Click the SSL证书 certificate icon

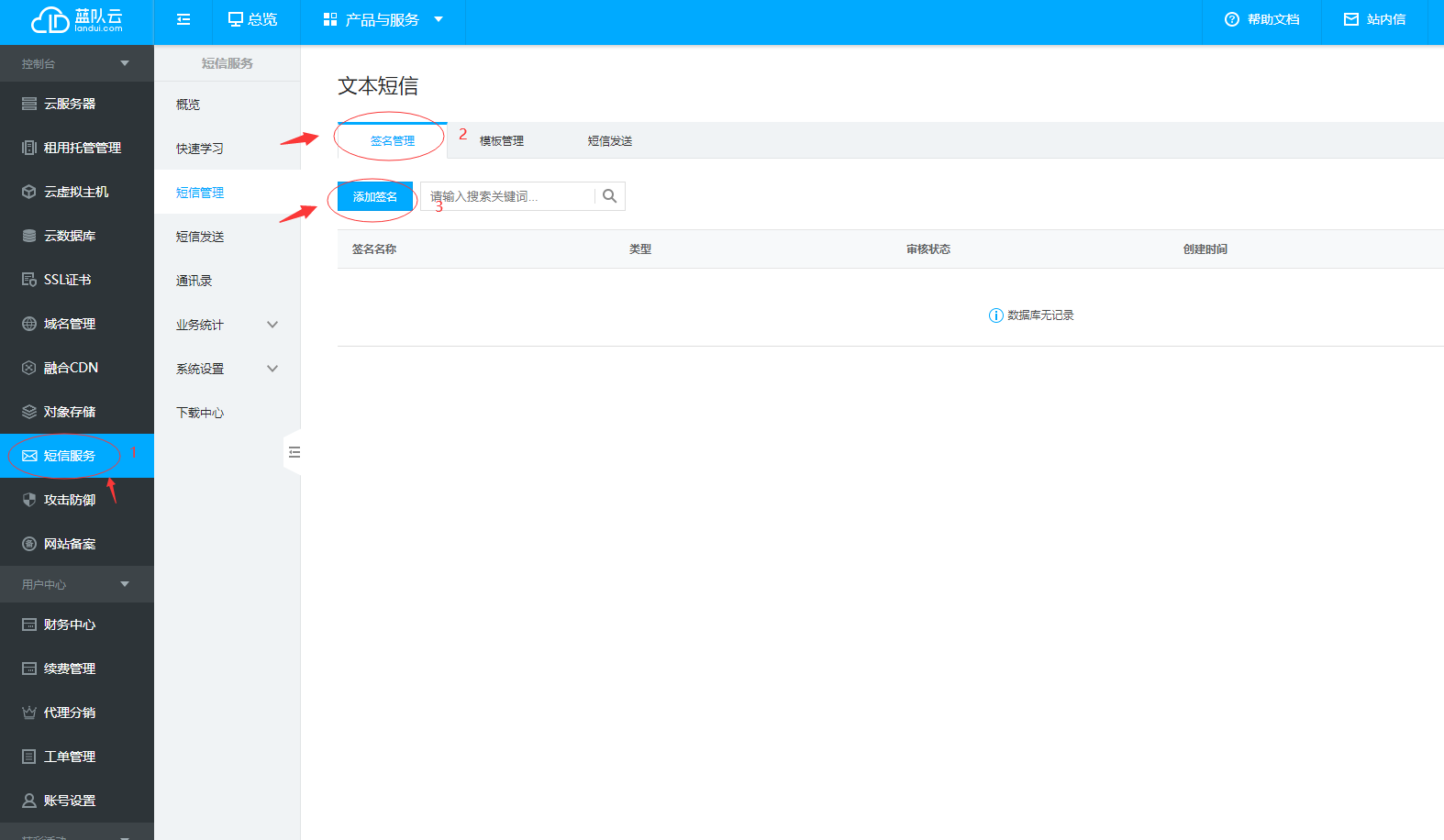click(x=29, y=280)
